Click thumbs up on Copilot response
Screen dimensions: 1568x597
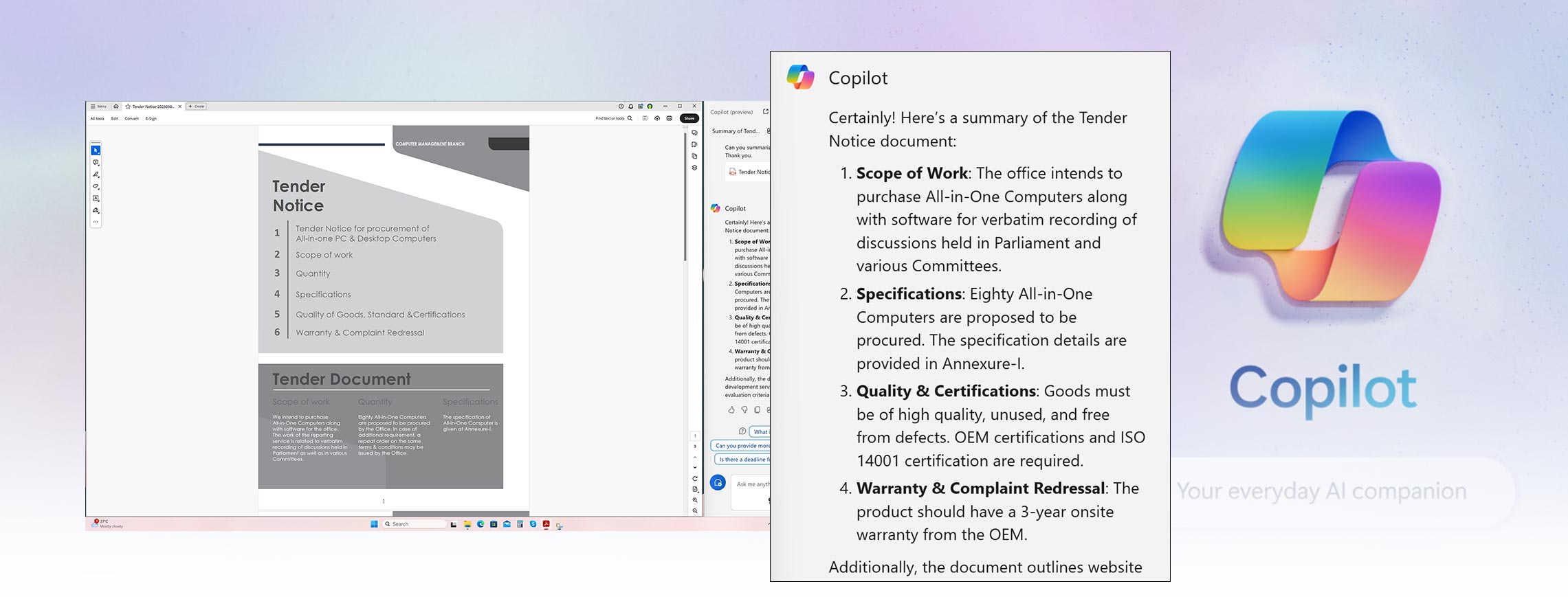(731, 410)
